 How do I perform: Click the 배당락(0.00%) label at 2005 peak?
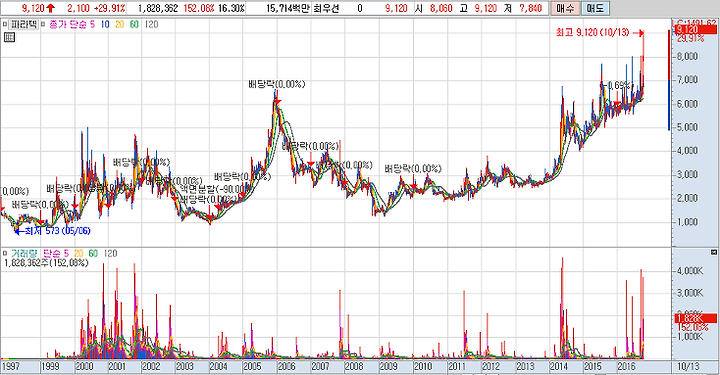[276, 84]
